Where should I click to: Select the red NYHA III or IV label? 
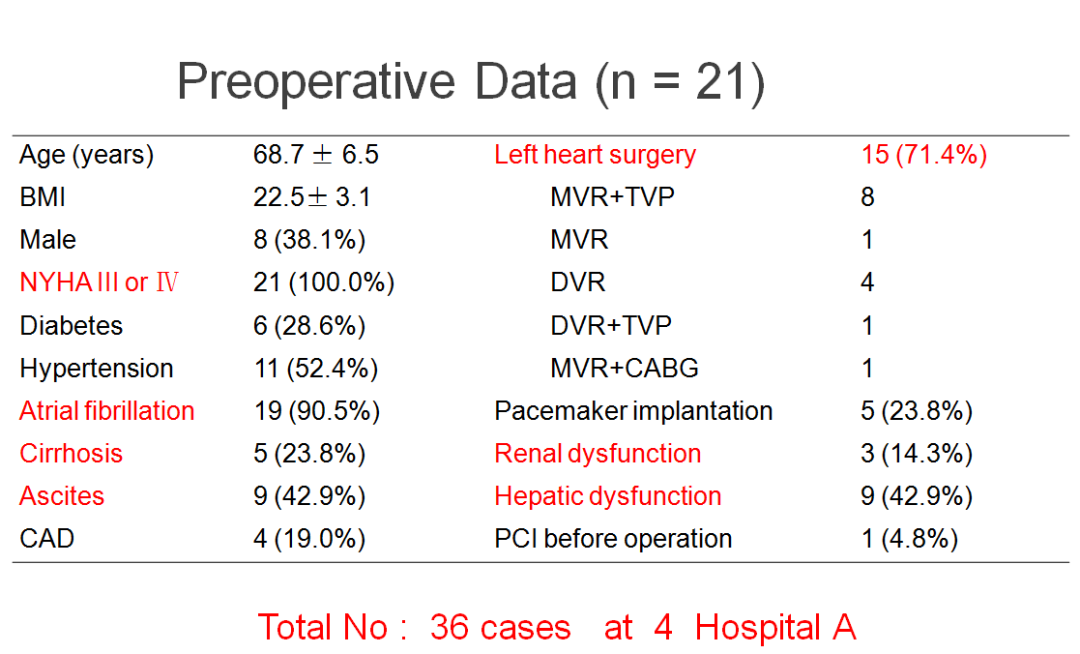point(99,283)
